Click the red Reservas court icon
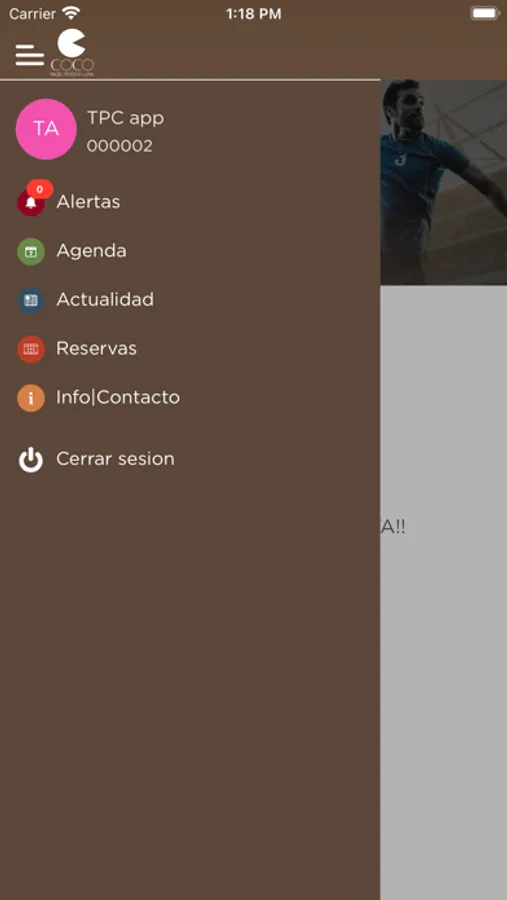Image resolution: width=507 pixels, height=900 pixels. coord(31,349)
